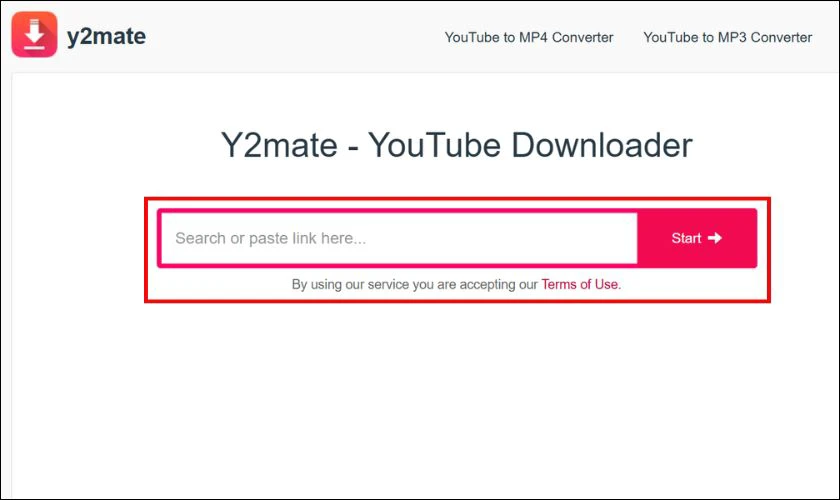Viewport: 840px width, 500px height.
Task: Click the y2mate brand name text
Action: pyautogui.click(x=106, y=36)
